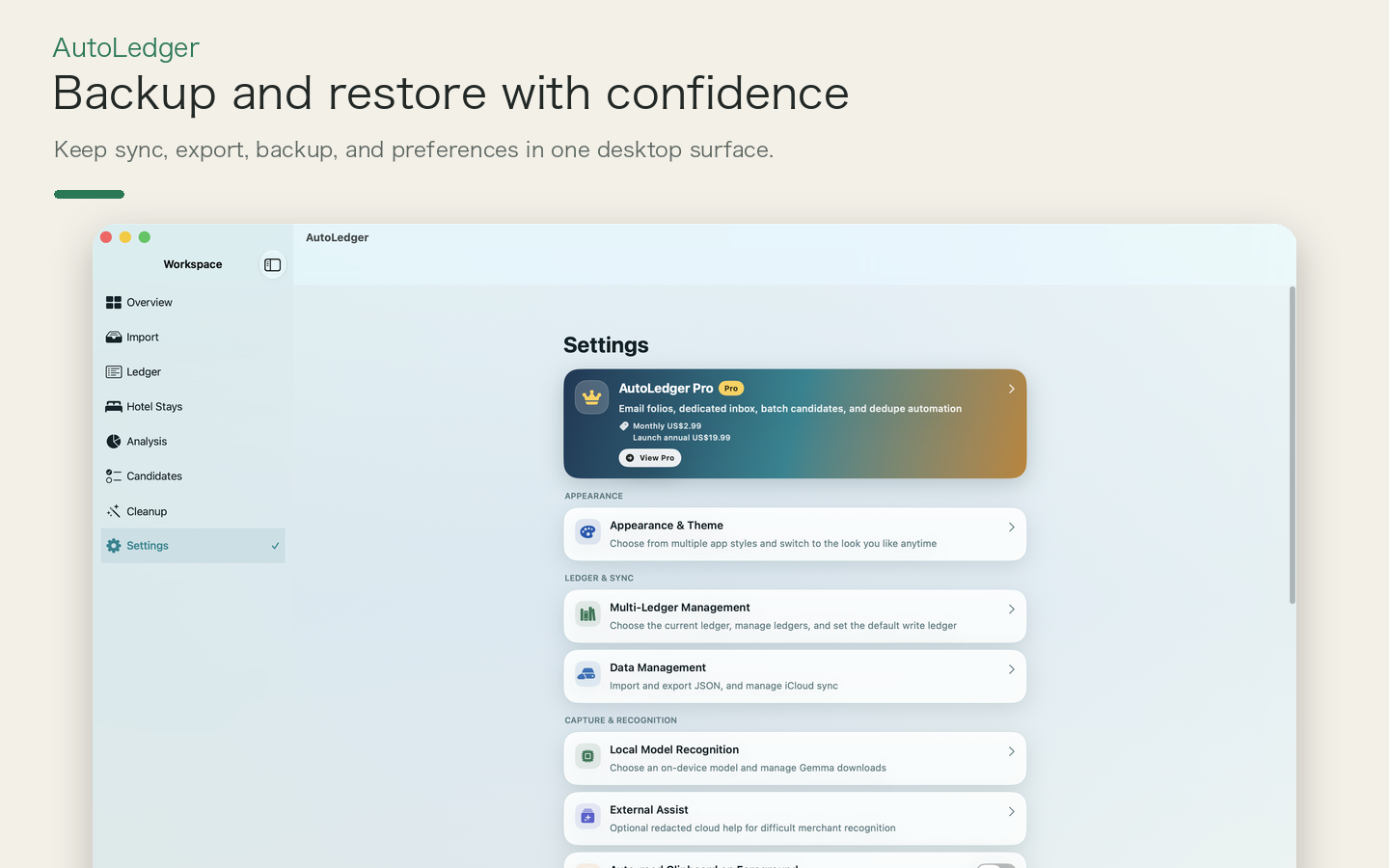Open the Appearance & Theme row title

(667, 526)
